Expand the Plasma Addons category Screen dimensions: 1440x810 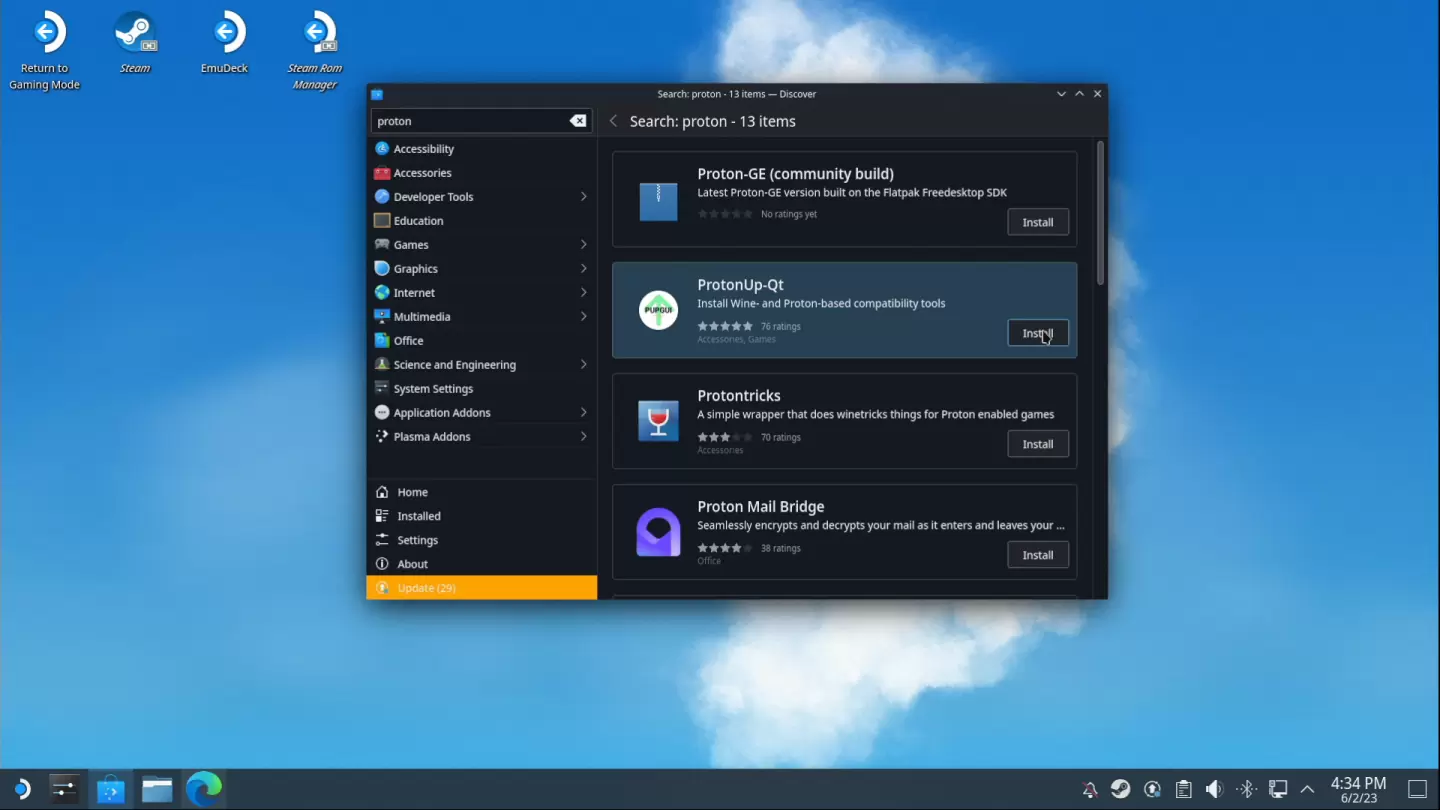coord(583,437)
